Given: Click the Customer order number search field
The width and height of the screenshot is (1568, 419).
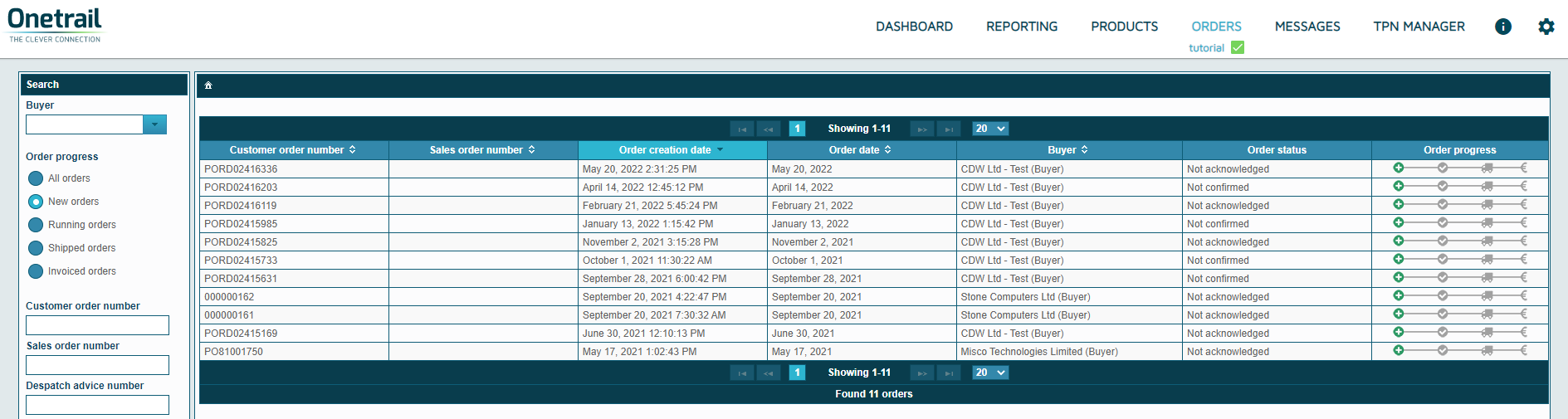Looking at the screenshot, I should coord(97,325).
